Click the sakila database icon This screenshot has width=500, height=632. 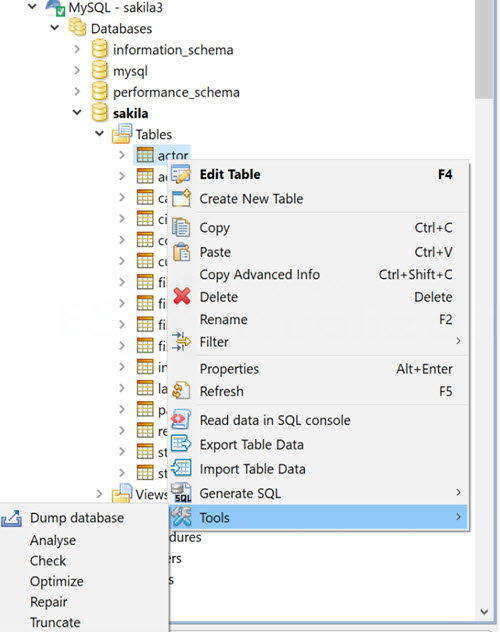coord(100,112)
